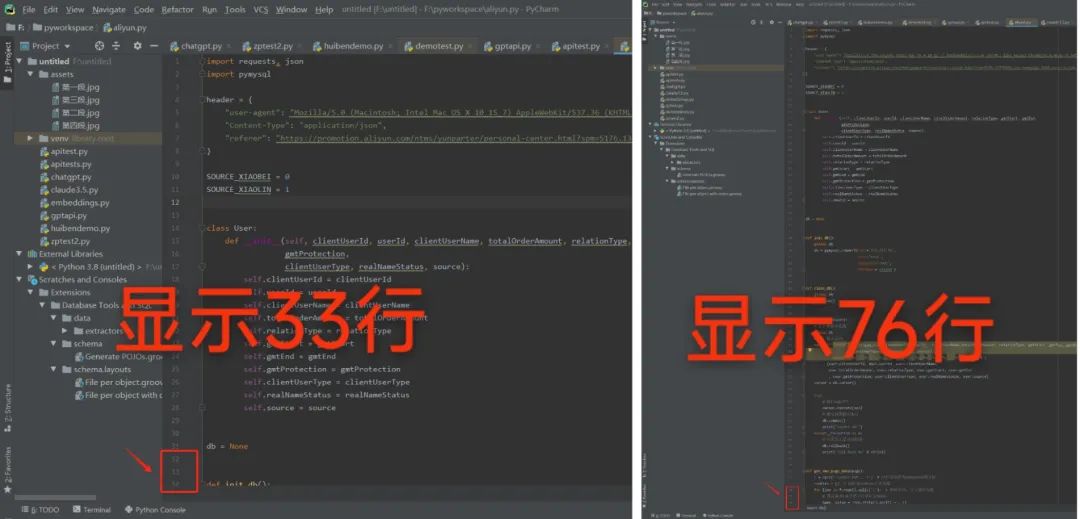Click the fold marker beside import requests
Viewport: 1080px width, 519px height.
coord(202,61)
